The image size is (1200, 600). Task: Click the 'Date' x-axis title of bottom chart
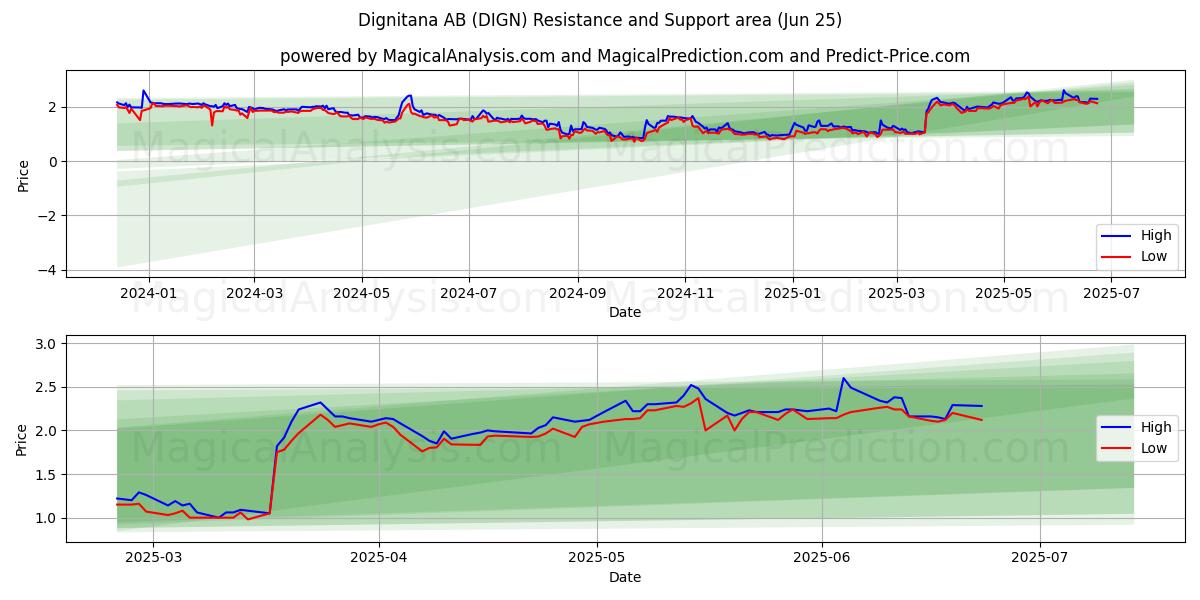[x=625, y=578]
